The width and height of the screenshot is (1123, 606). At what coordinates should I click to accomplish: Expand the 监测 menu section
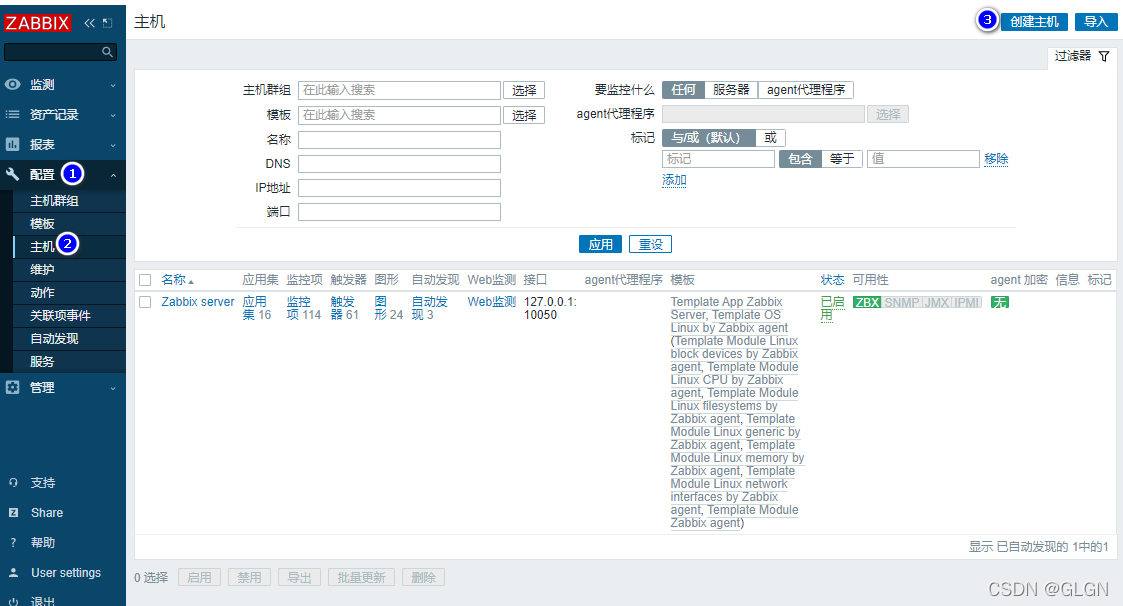click(x=113, y=85)
